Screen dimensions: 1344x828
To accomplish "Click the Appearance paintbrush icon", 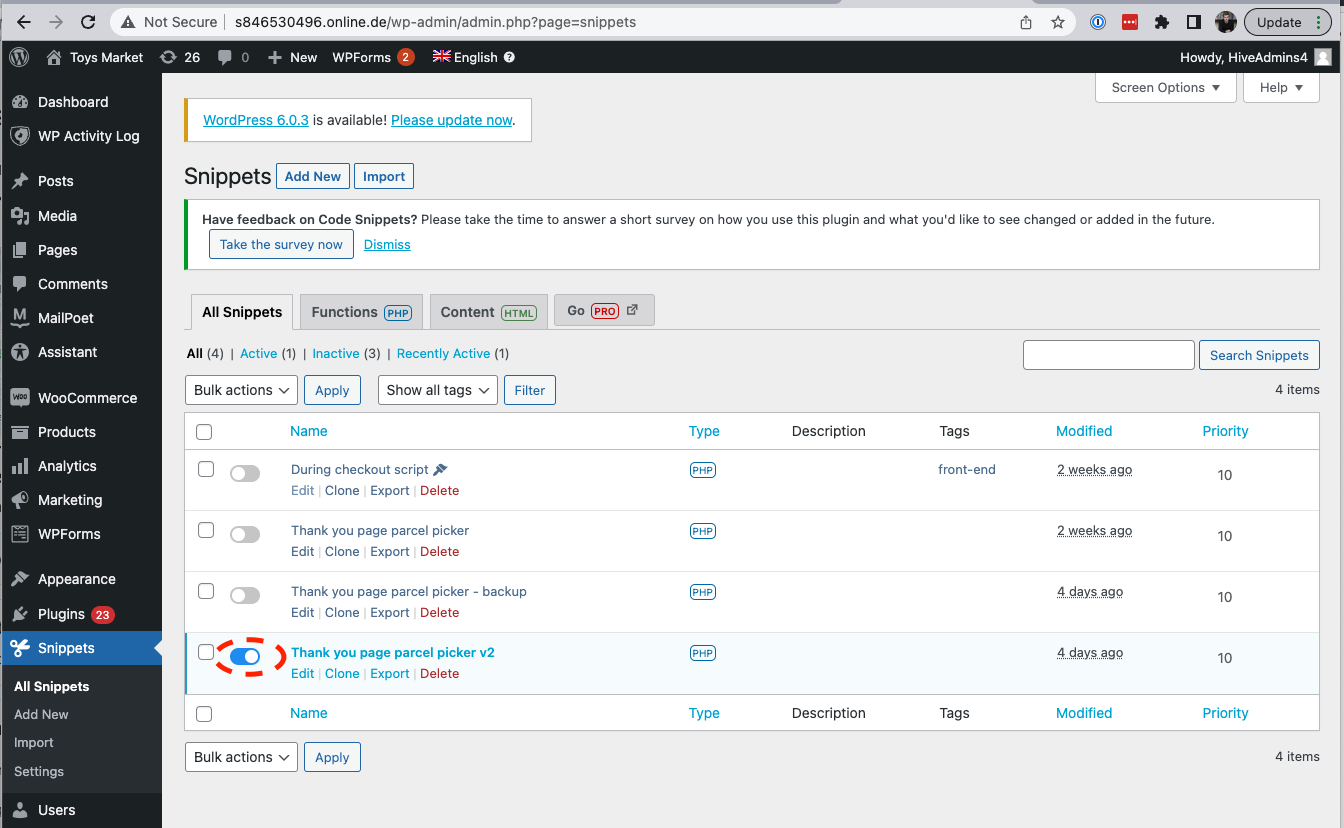I will pos(19,579).
